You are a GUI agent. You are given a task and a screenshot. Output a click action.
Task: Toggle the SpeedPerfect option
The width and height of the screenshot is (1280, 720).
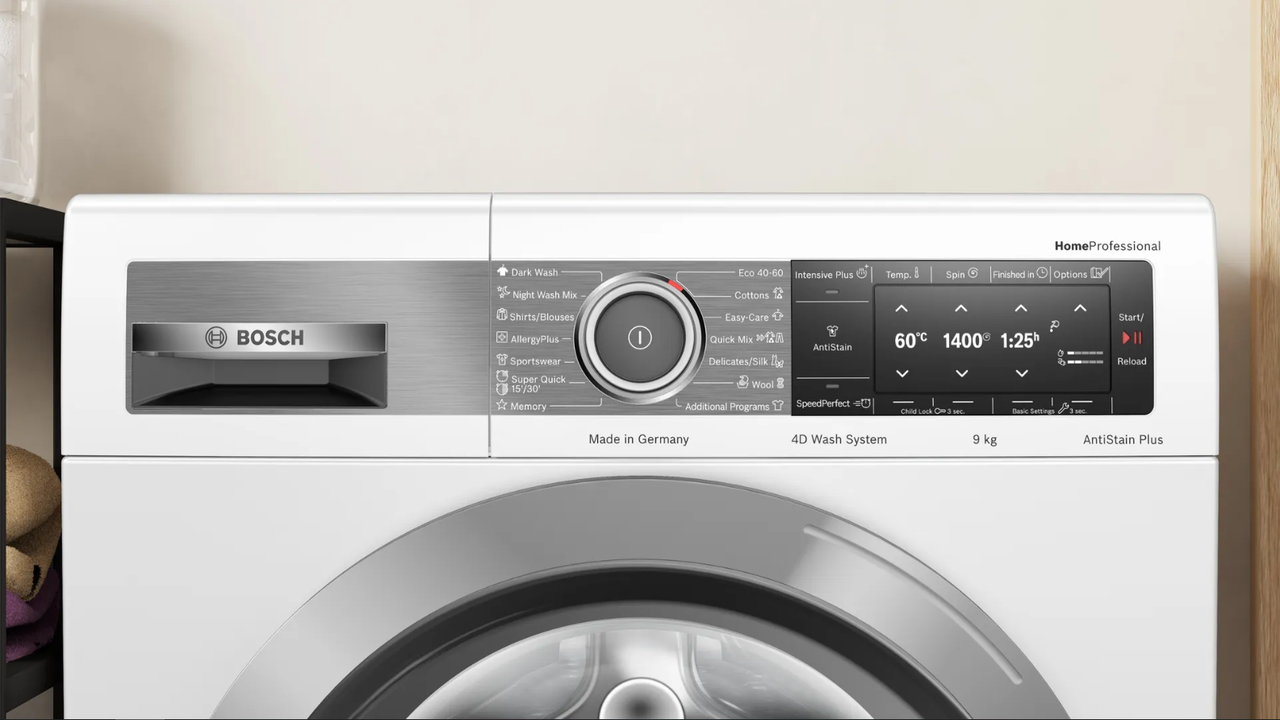click(833, 403)
